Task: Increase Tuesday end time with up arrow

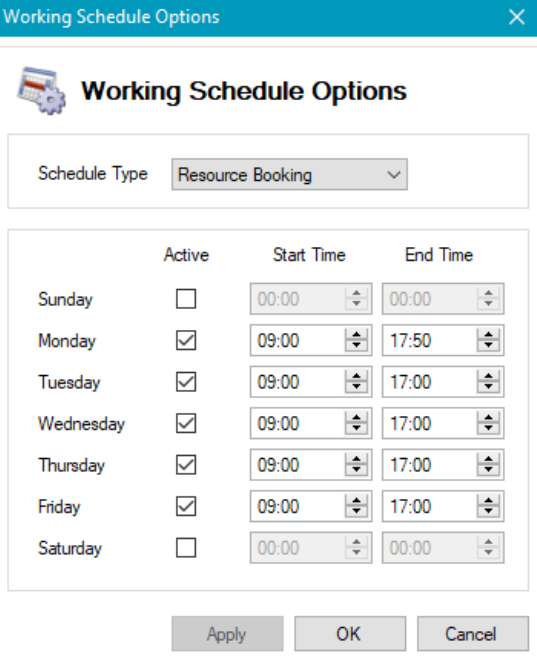Action: click(x=488, y=376)
